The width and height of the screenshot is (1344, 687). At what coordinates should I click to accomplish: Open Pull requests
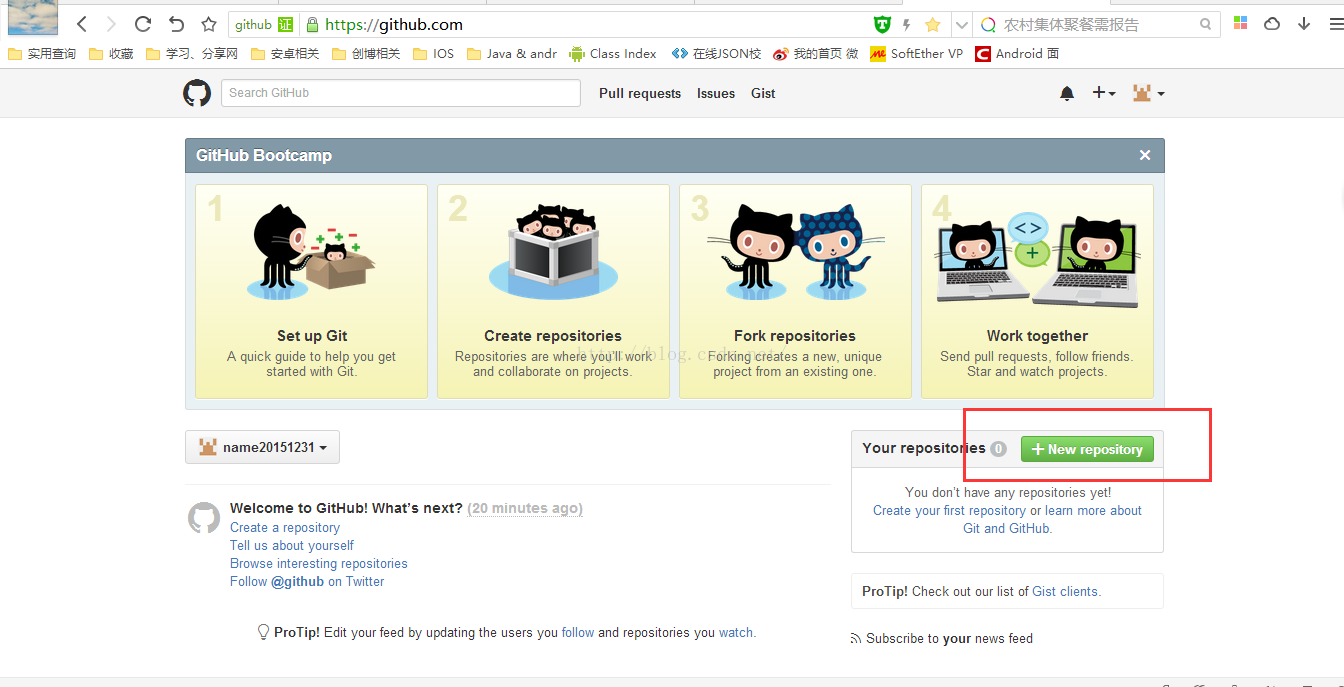[x=640, y=93]
